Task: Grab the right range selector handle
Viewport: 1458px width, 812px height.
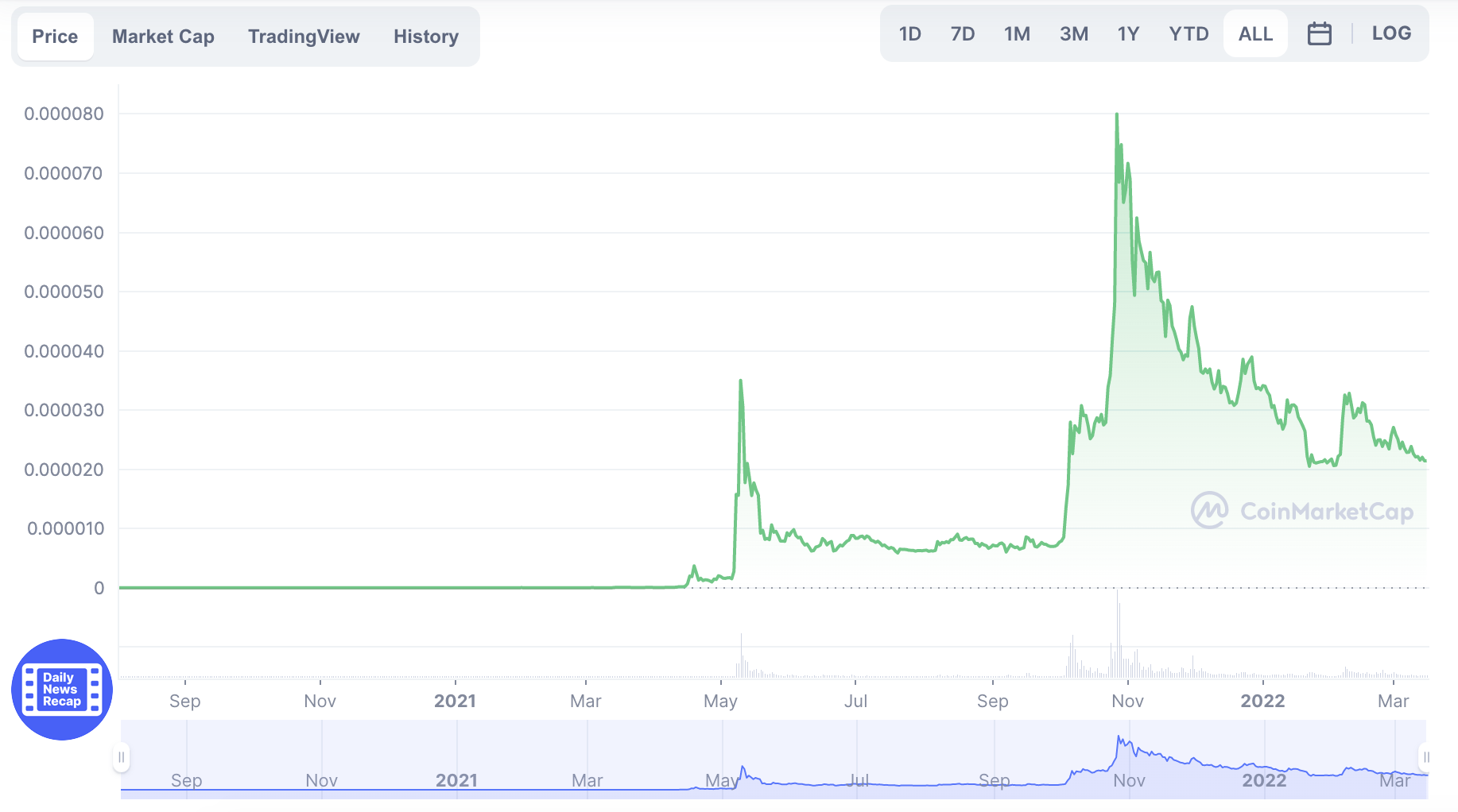Action: 1426,757
